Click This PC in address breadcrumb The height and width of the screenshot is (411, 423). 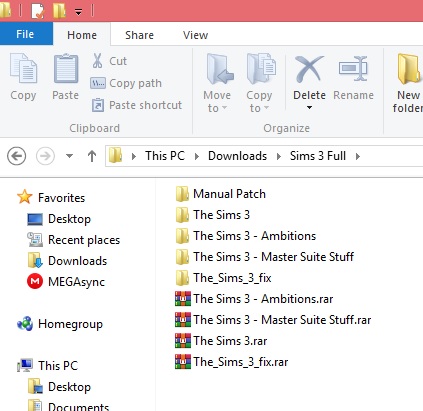(165, 156)
